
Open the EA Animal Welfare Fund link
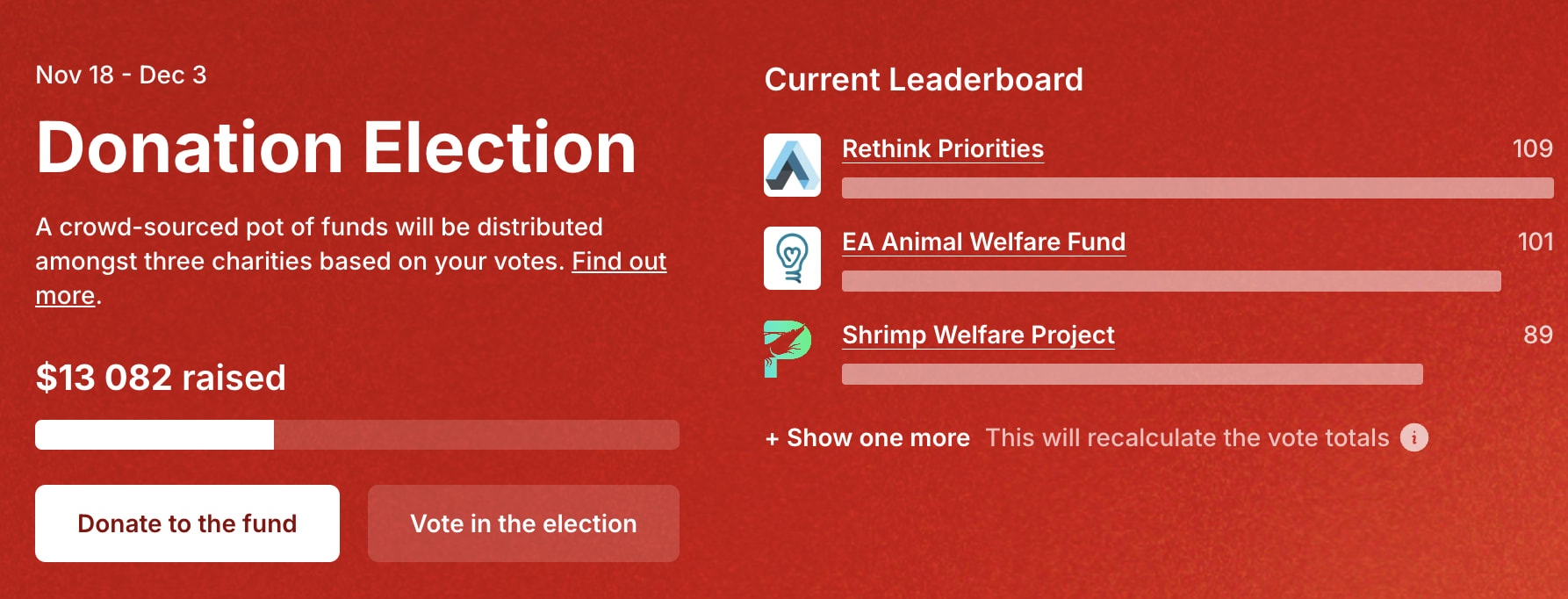(983, 242)
